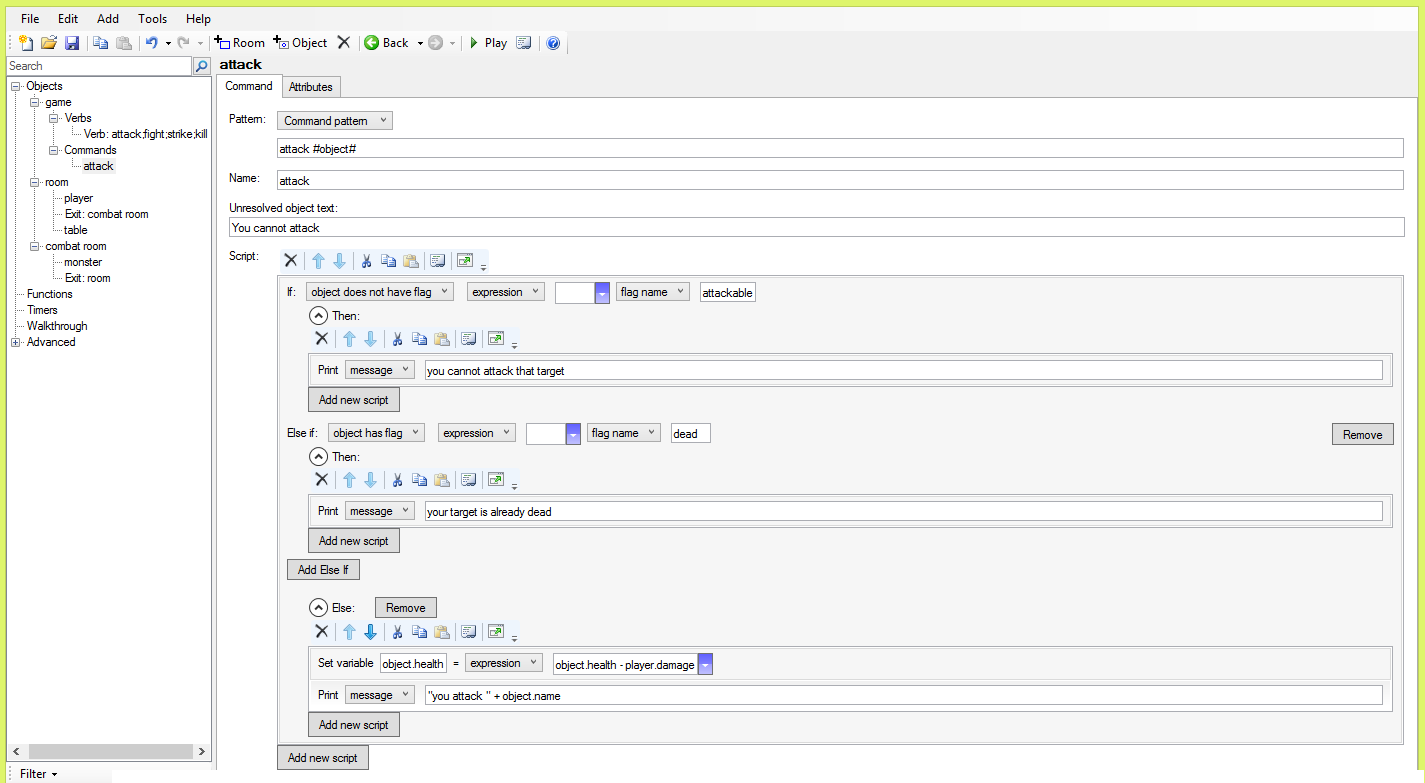This screenshot has width=1425, height=783.
Task: Click the pop-out editor icon beside the Script label
Action: (x=465, y=261)
